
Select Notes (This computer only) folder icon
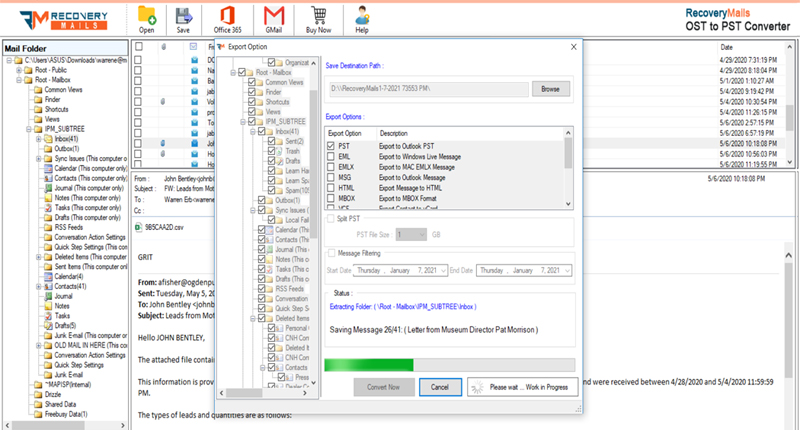[48, 198]
